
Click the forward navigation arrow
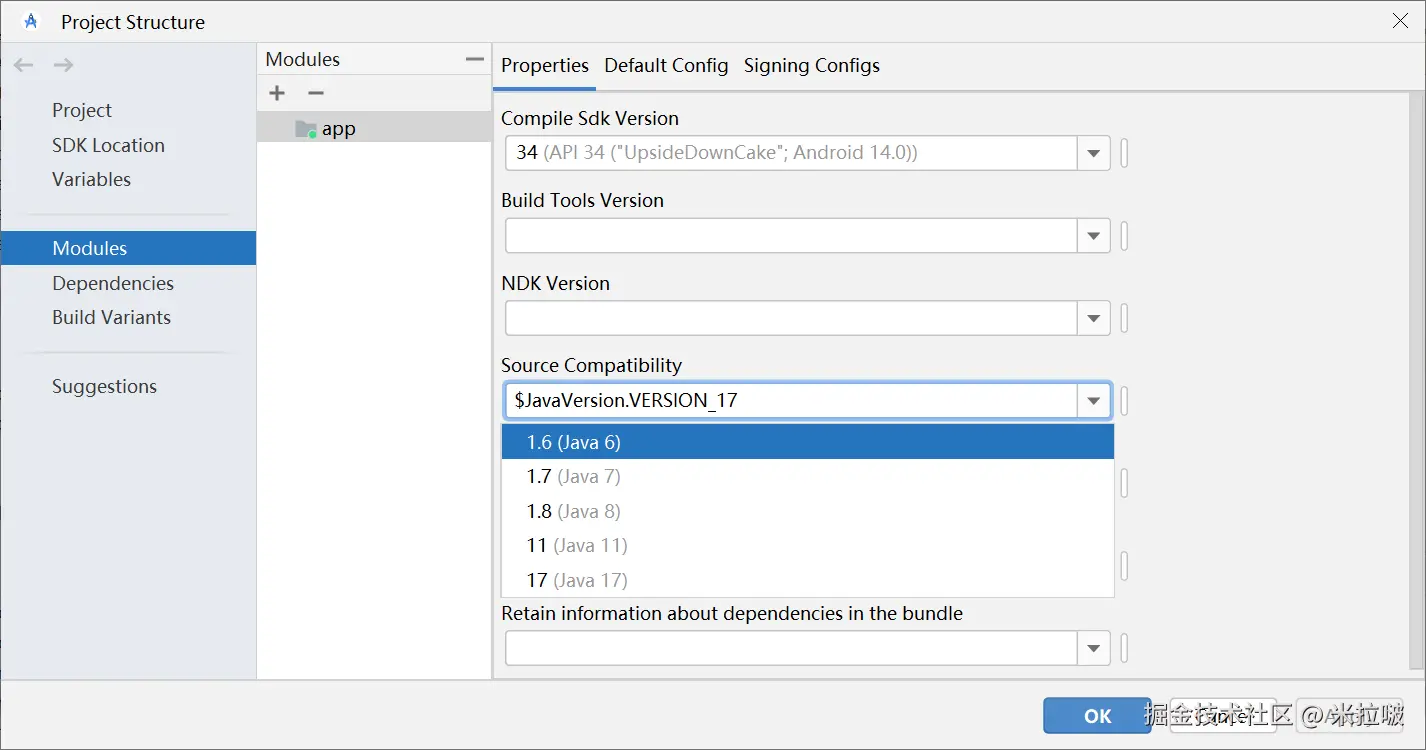click(x=63, y=65)
